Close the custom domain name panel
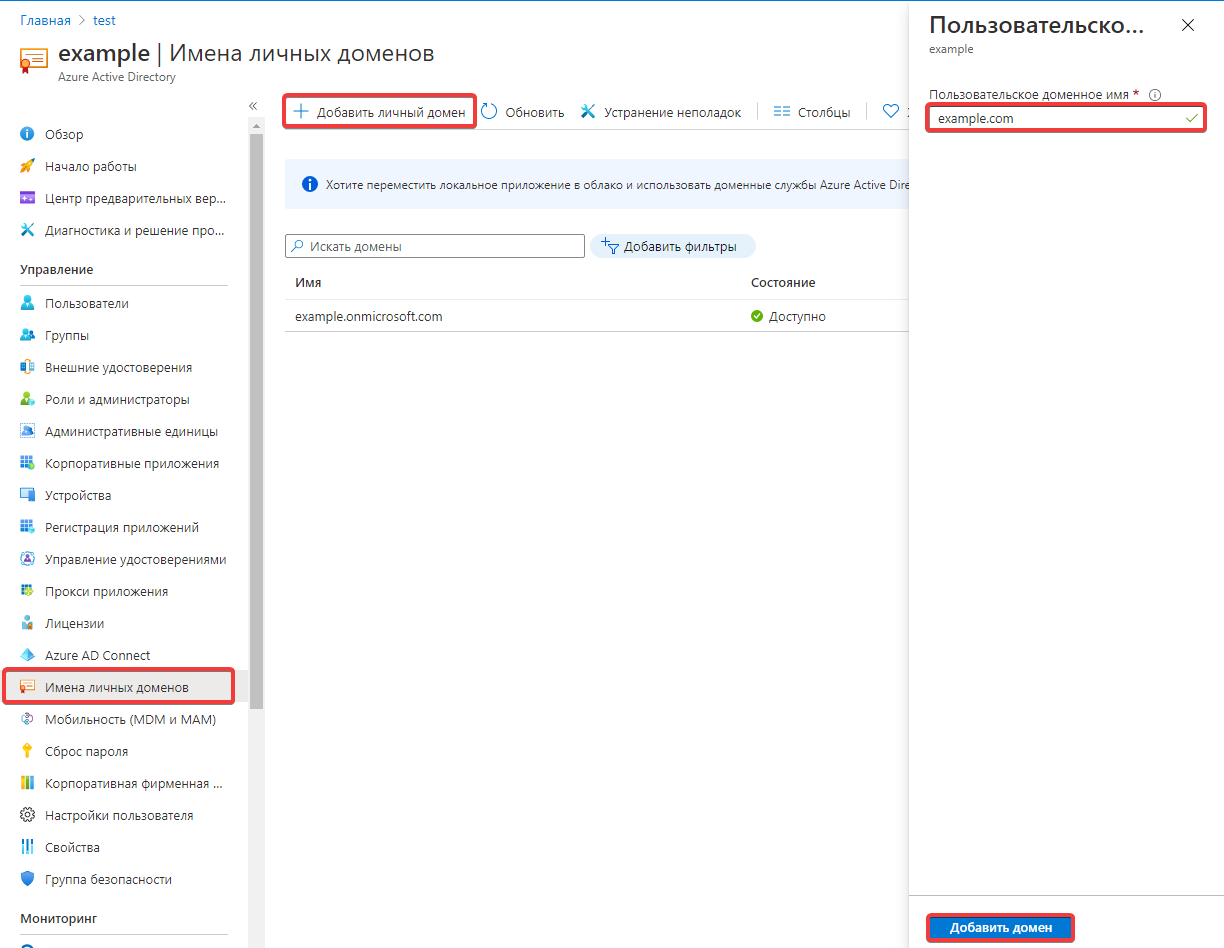The image size is (1224, 948). (1188, 26)
